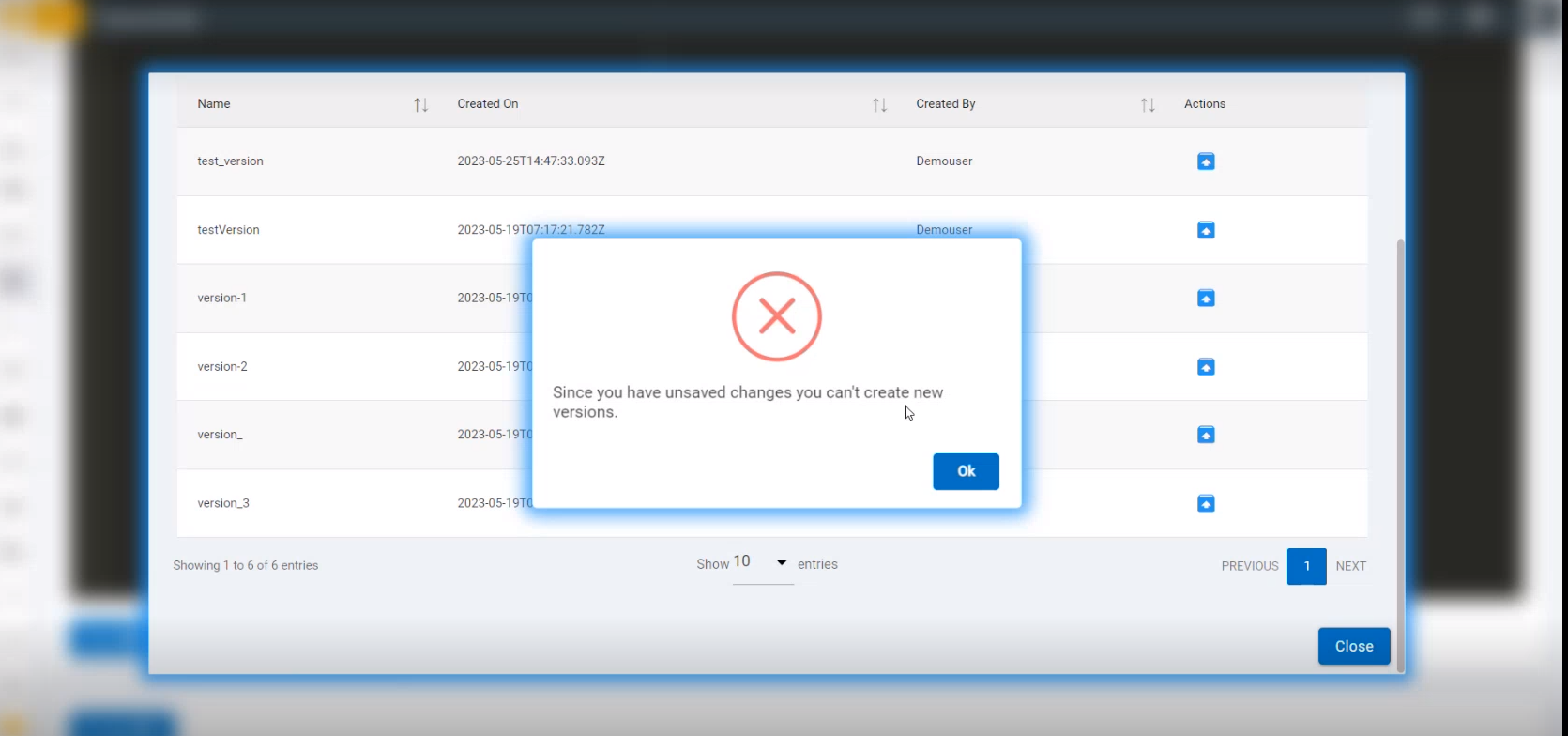The image size is (1568, 736).
Task: Restore icon for version_3 row
Action: pyautogui.click(x=1206, y=504)
